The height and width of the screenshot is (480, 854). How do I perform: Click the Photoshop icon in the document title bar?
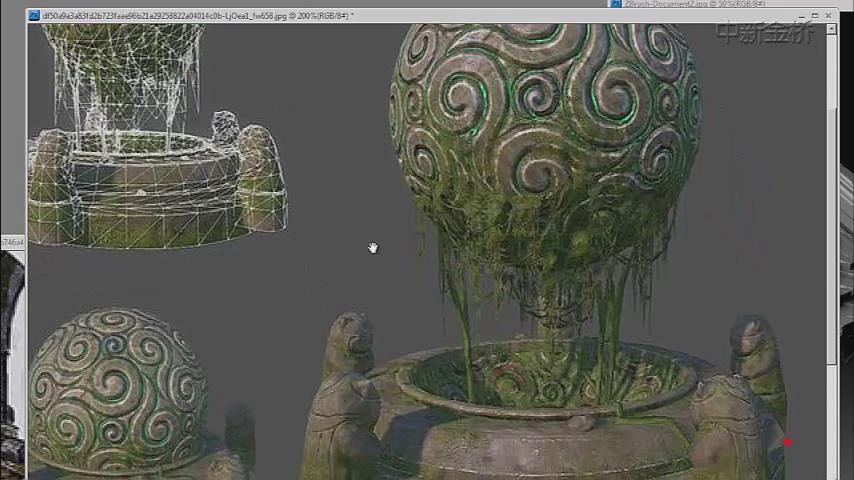tap(34, 16)
